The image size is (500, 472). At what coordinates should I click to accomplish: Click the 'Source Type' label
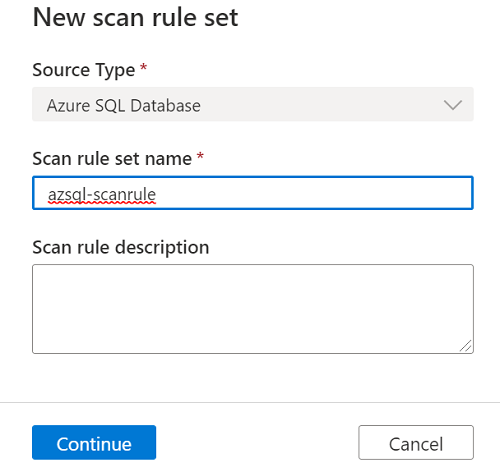coord(84,70)
